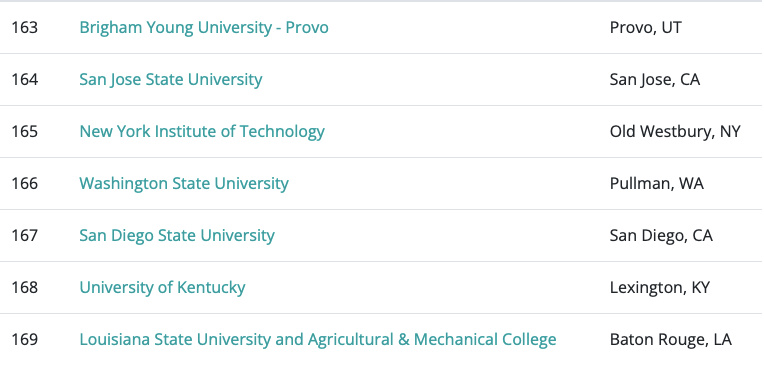This screenshot has width=764, height=367.
Task: Click the Old Westbury, NY location cell
Action: [x=675, y=132]
